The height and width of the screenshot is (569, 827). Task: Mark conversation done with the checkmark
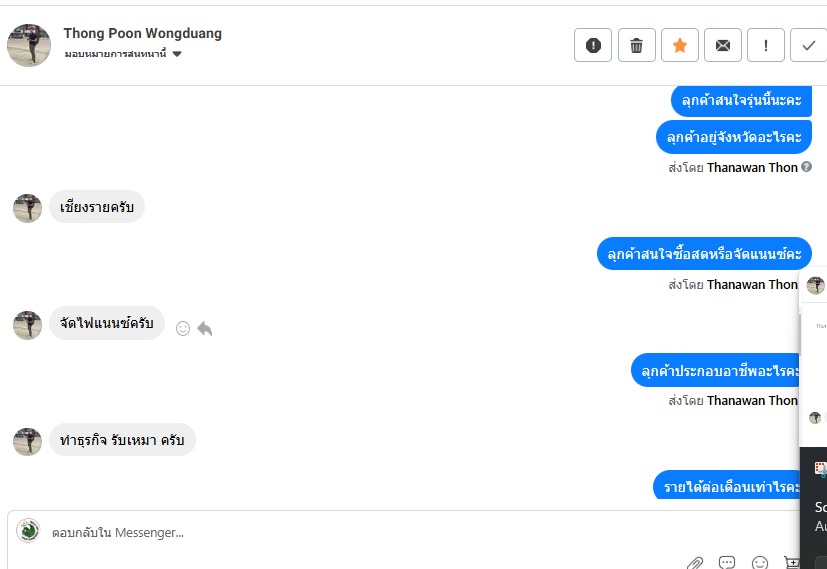pyautogui.click(x=809, y=45)
